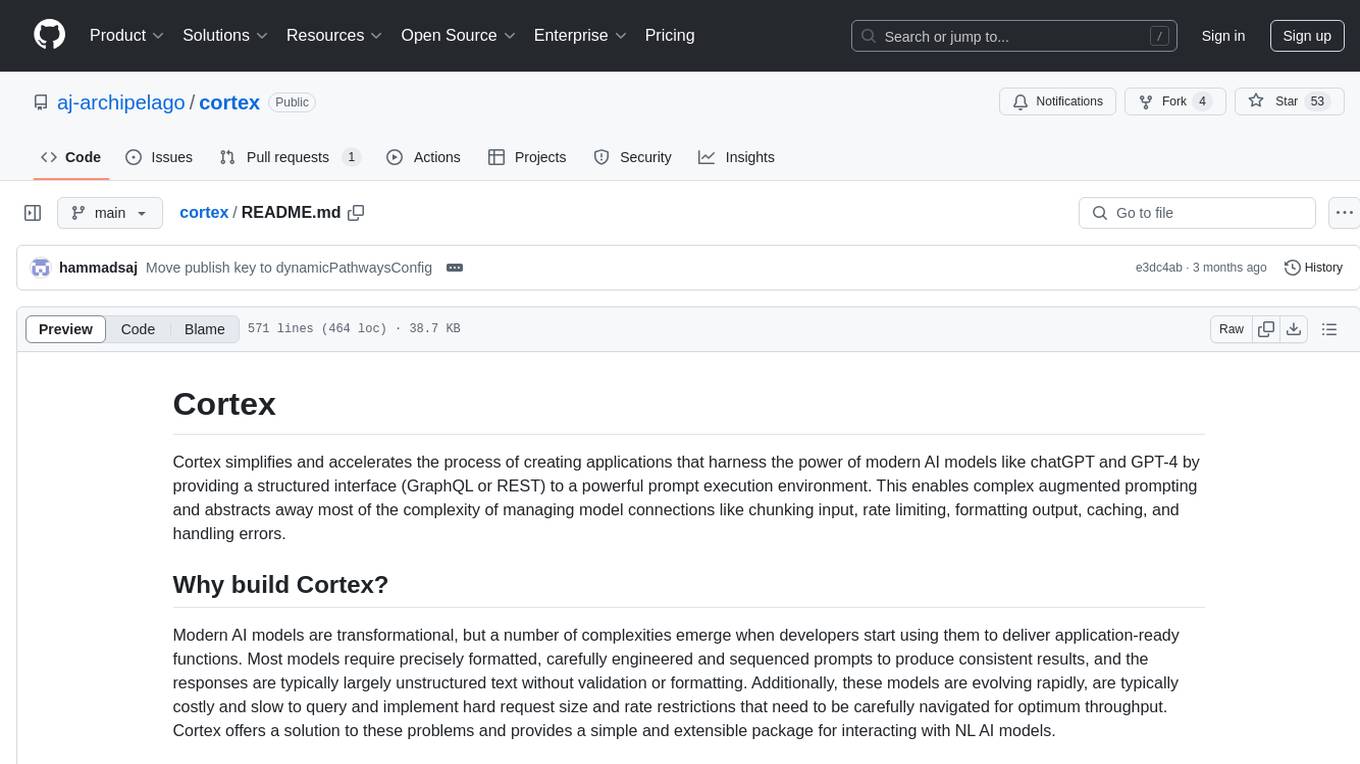The height and width of the screenshot is (764, 1360).
Task: Click the Public repository label
Action: 292,102
